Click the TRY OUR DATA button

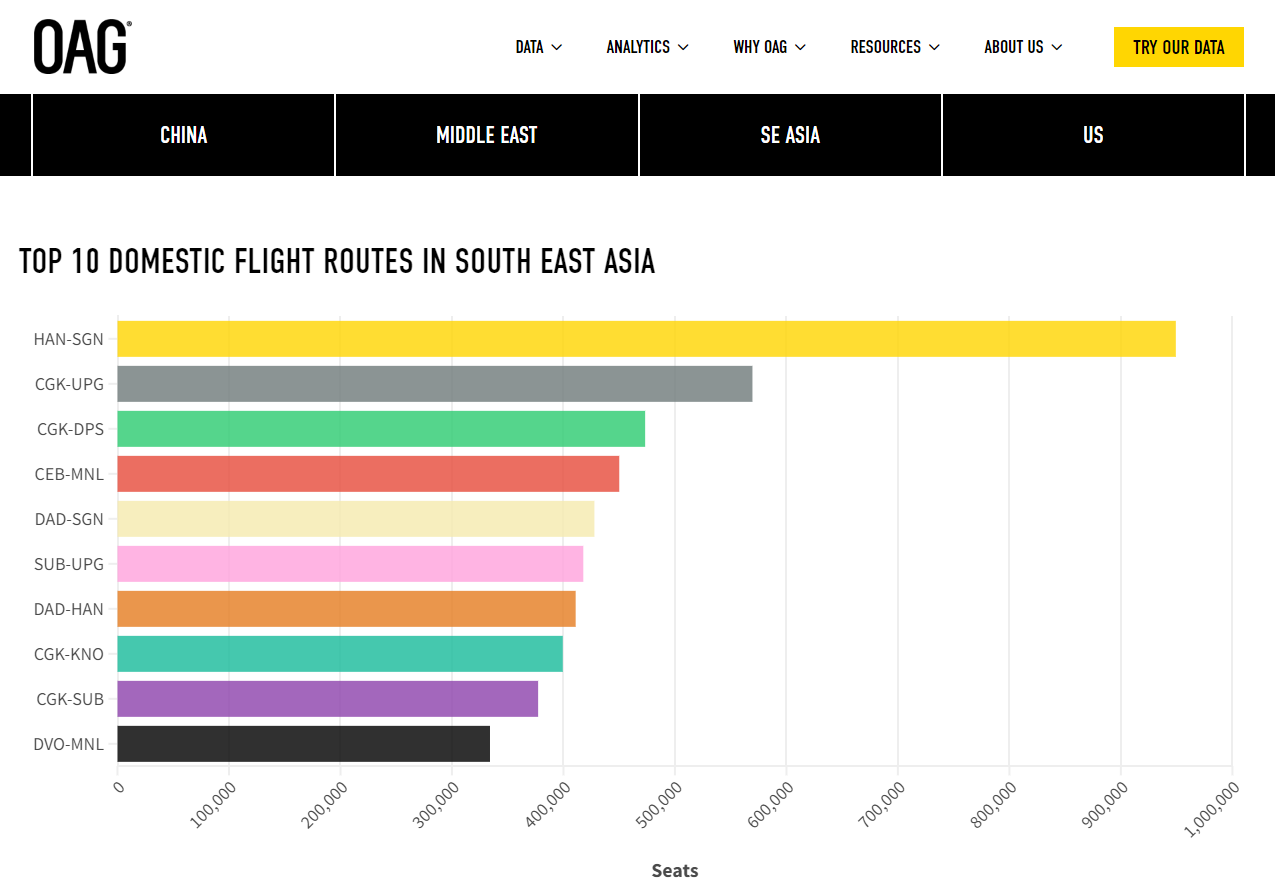pos(1178,47)
